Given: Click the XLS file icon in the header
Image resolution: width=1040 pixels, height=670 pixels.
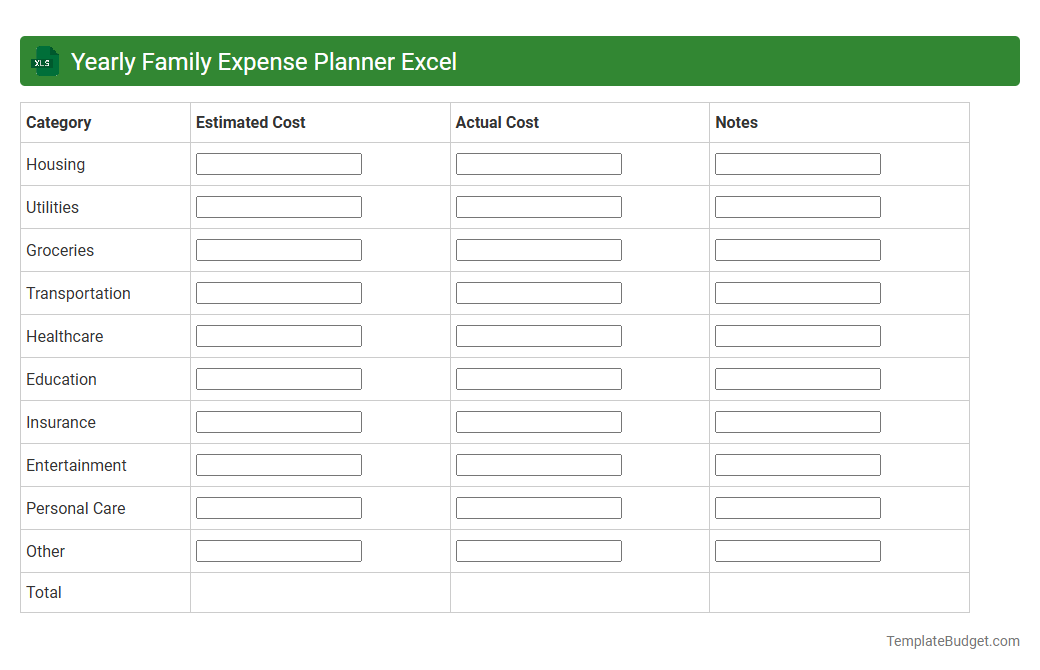Looking at the screenshot, I should tap(44, 61).
